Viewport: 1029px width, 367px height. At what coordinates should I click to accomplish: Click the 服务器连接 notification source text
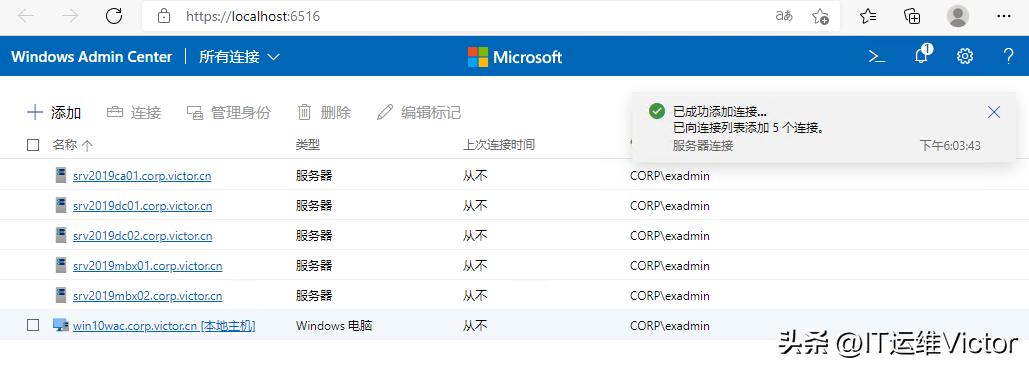click(x=703, y=145)
